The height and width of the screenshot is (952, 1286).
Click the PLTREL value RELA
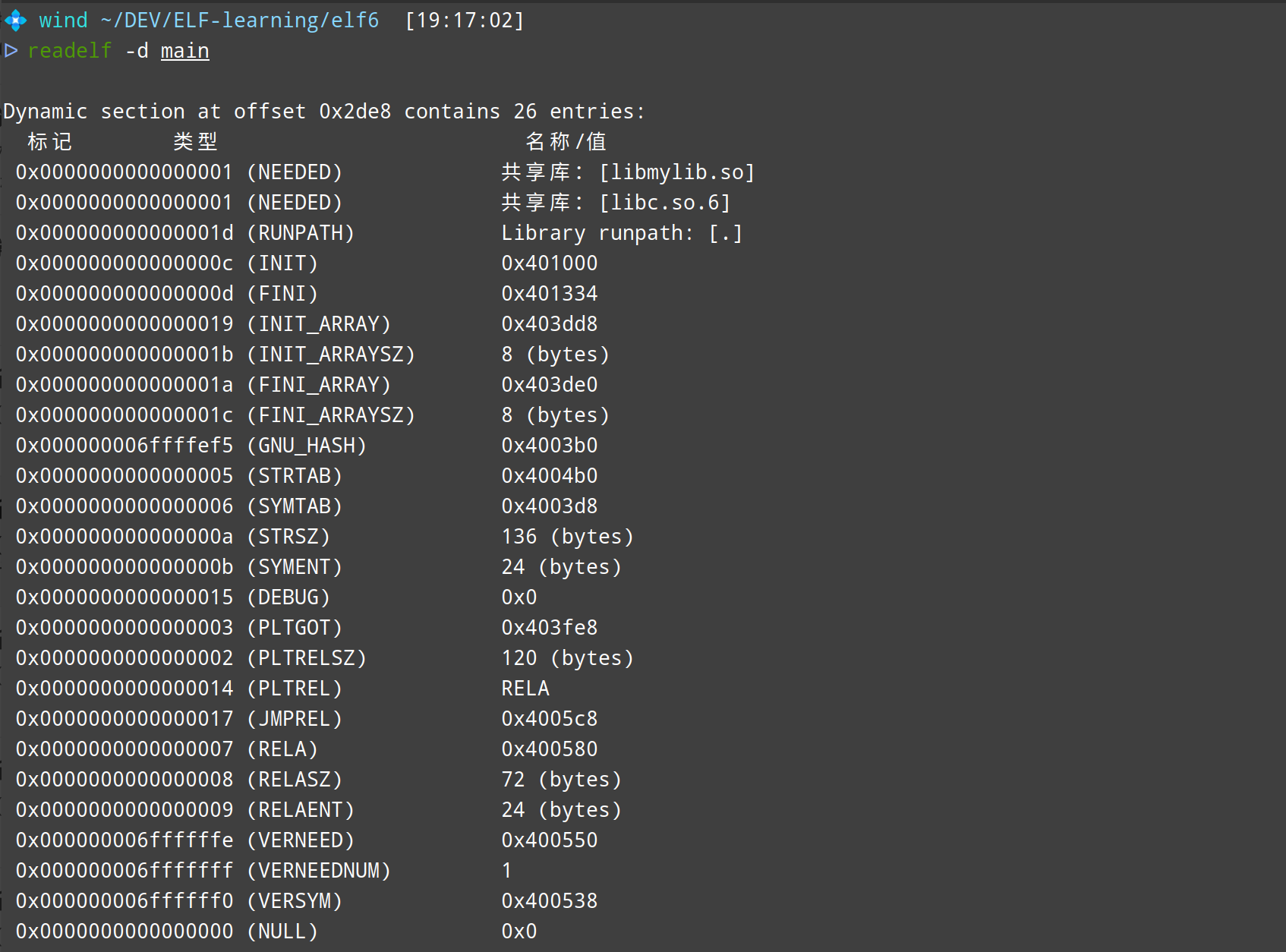(x=525, y=689)
